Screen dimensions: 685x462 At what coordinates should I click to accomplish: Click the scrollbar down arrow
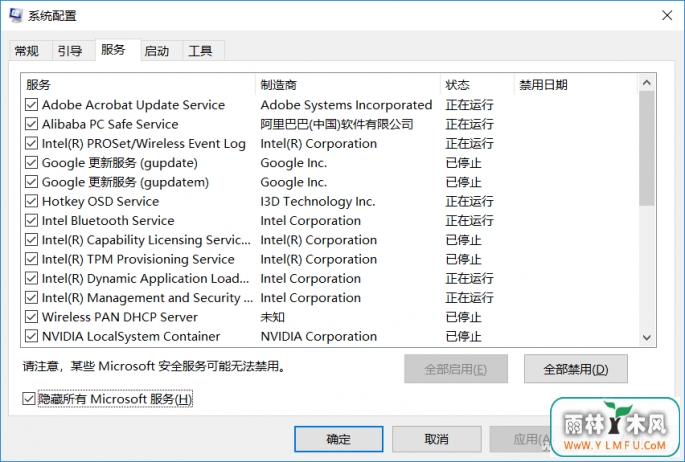pos(647,338)
